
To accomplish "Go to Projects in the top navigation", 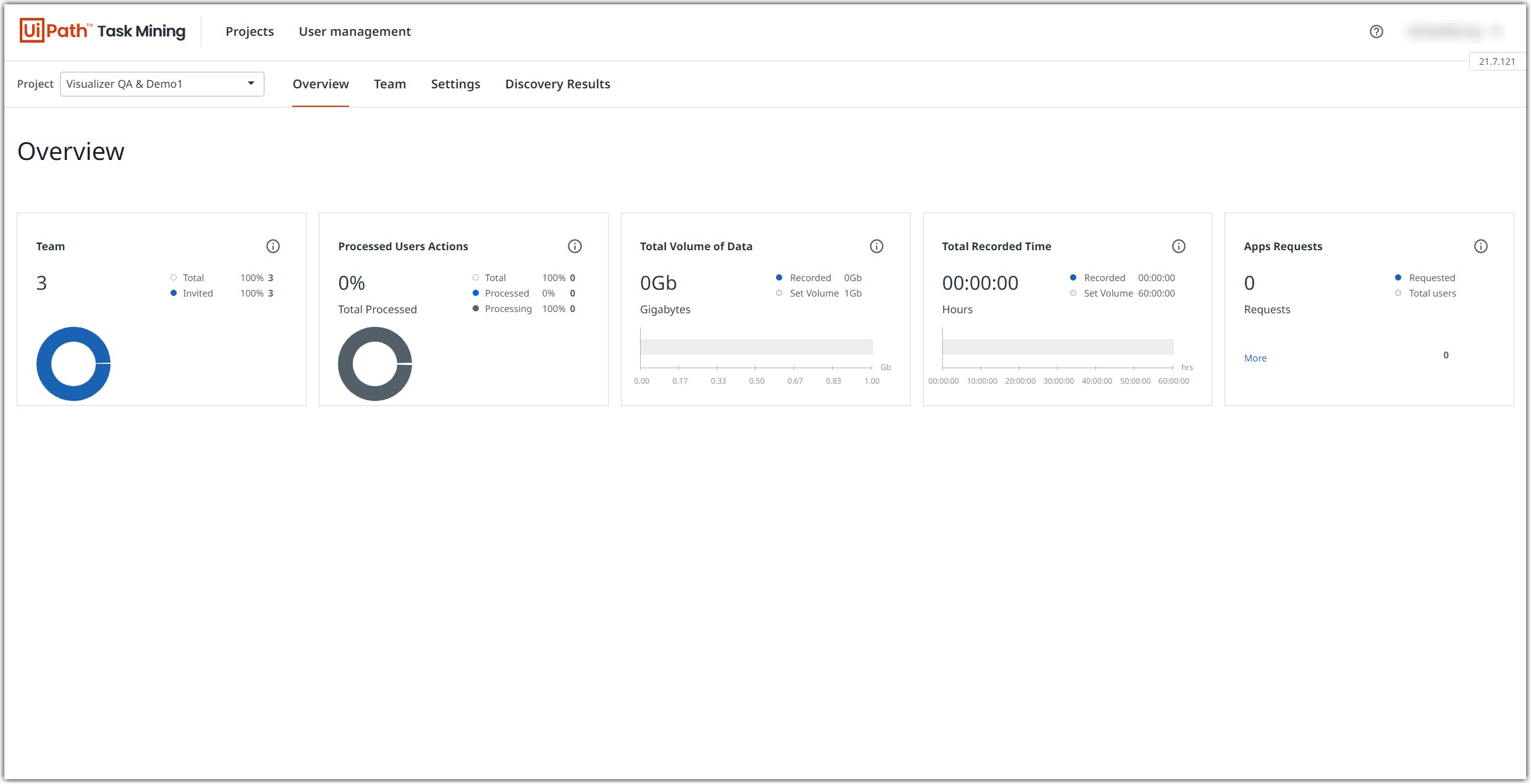I will click(x=250, y=32).
